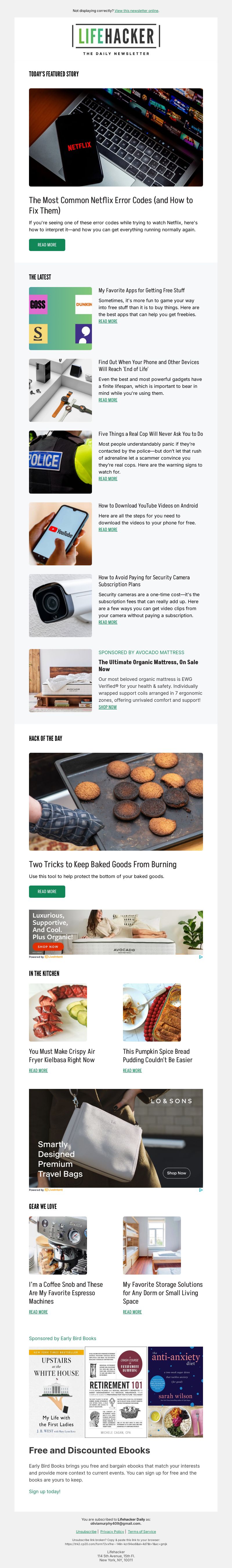Open the security camera article thumbnail
Screen dimensions: 232x1568
pyautogui.click(x=61, y=606)
